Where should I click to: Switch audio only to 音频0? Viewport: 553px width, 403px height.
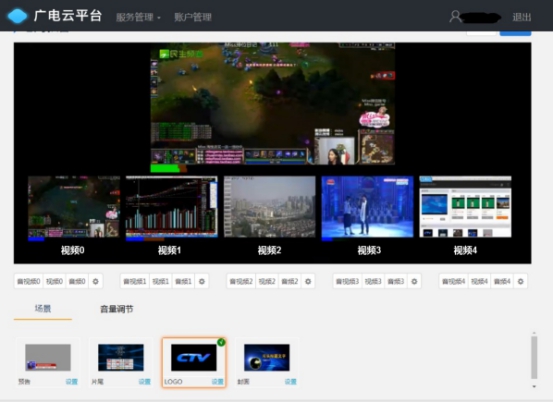click(77, 281)
